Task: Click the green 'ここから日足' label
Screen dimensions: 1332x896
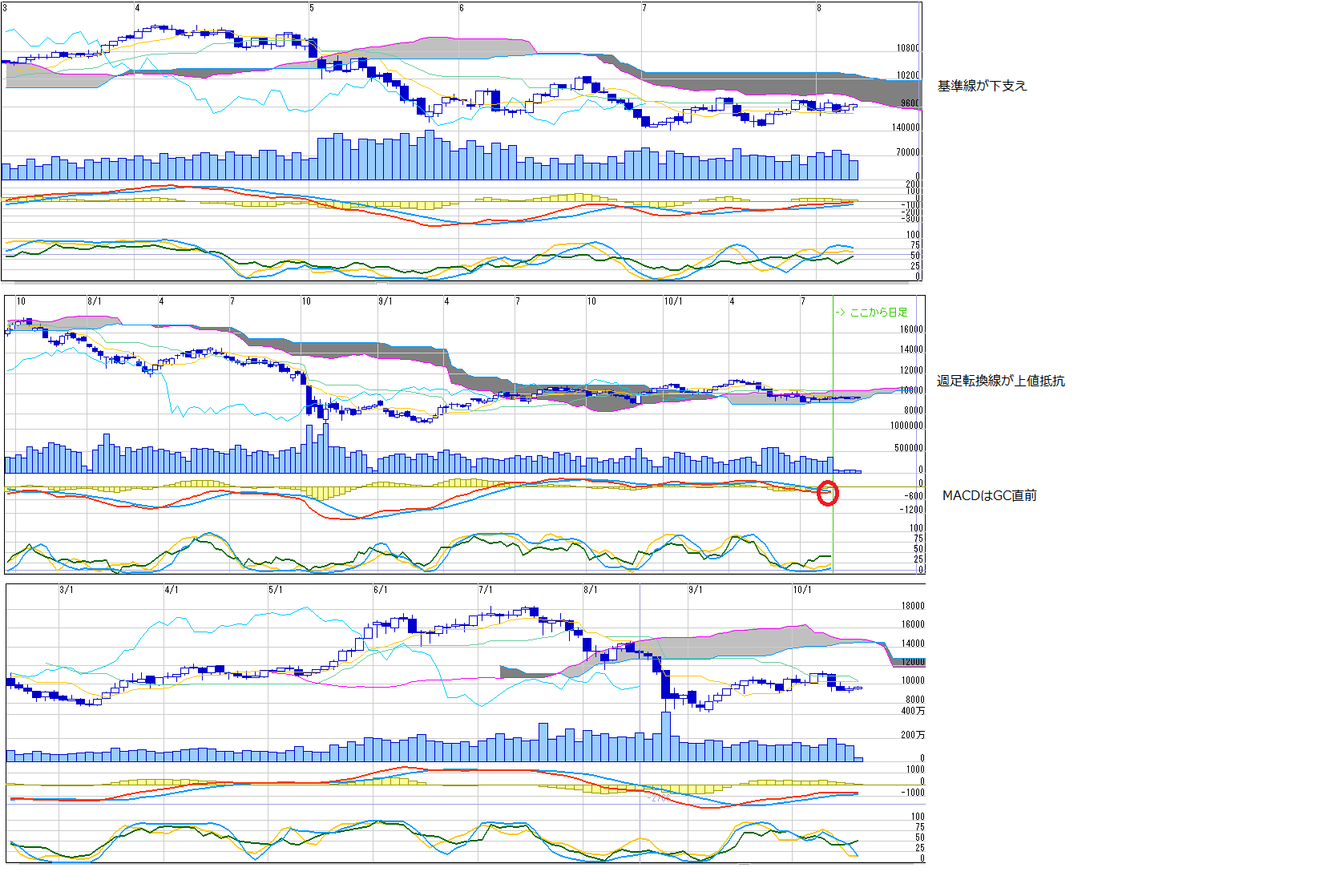Action: (871, 313)
